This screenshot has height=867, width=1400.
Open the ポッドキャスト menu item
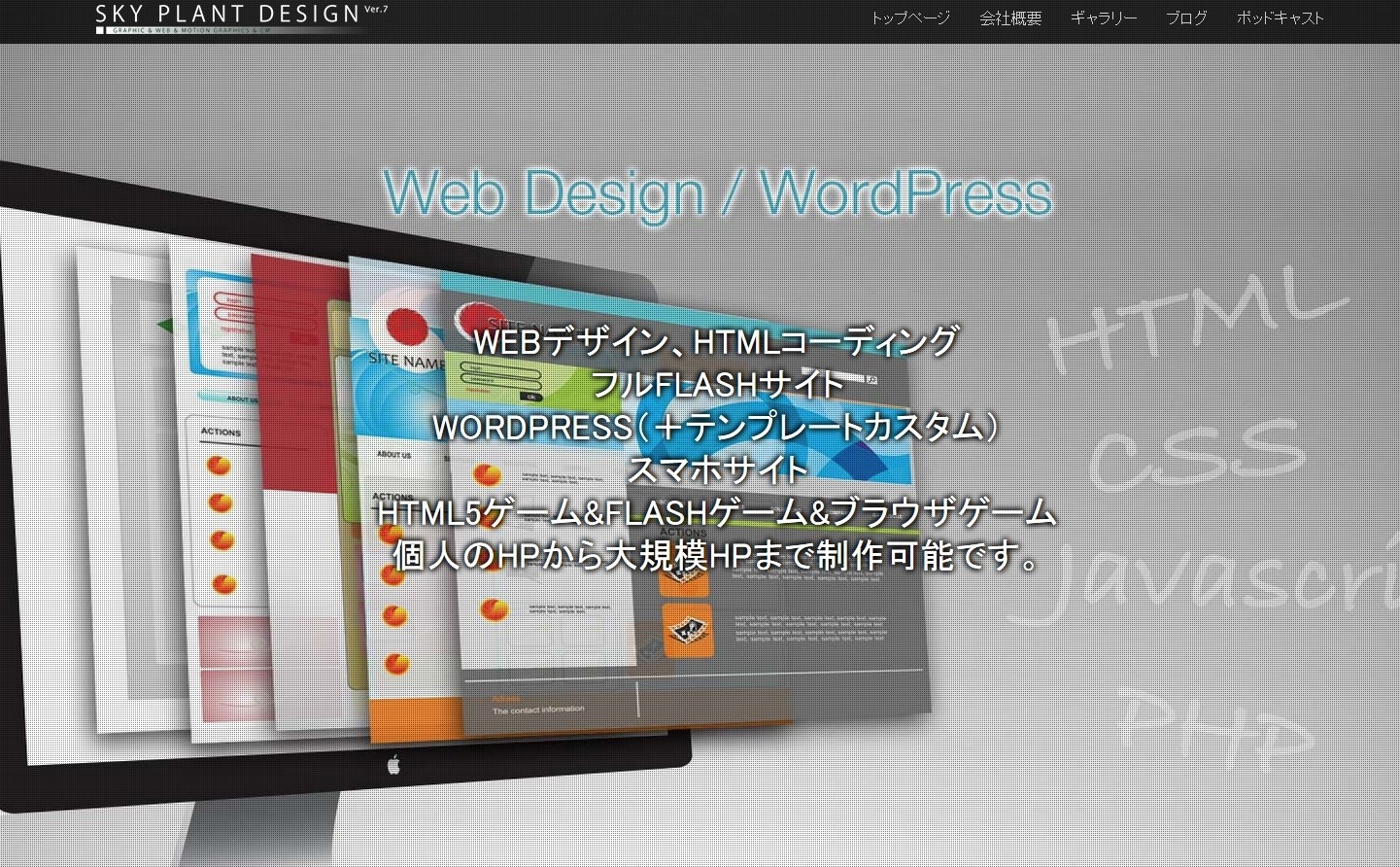pos(1280,17)
